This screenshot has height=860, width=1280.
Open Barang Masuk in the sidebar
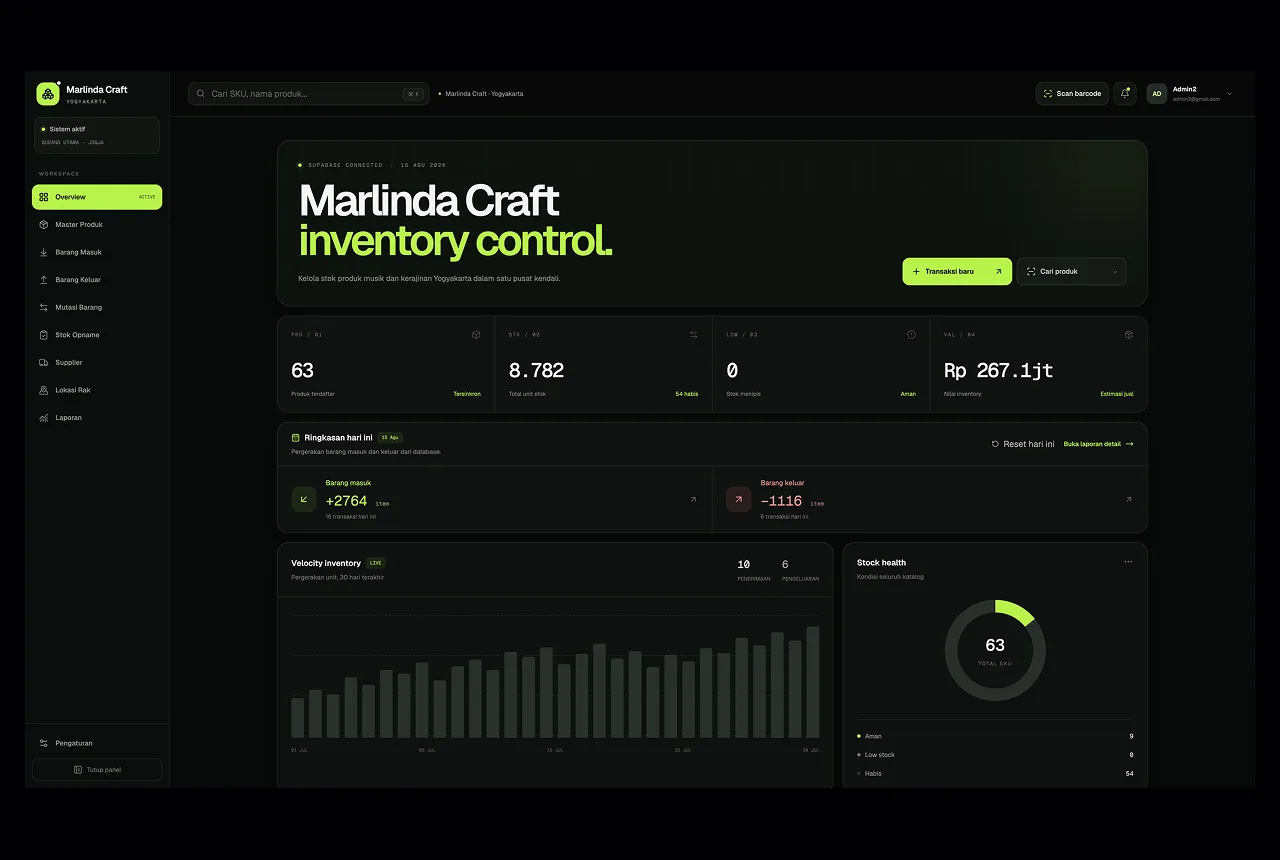click(x=97, y=252)
